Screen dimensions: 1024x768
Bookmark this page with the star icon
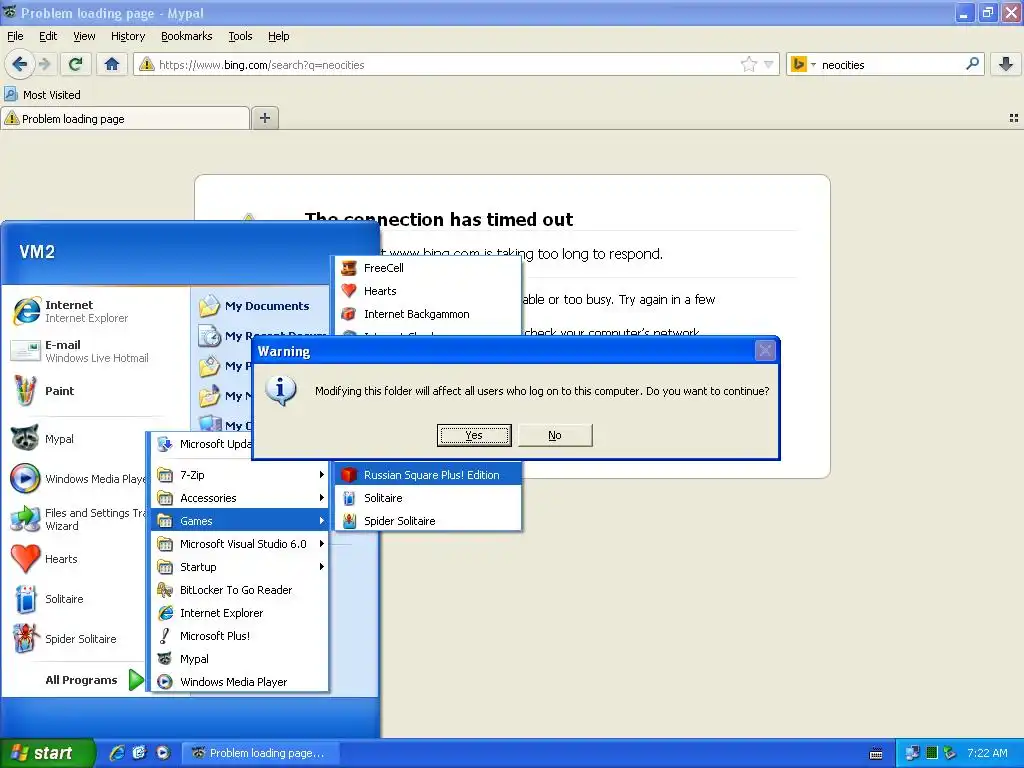coord(748,64)
